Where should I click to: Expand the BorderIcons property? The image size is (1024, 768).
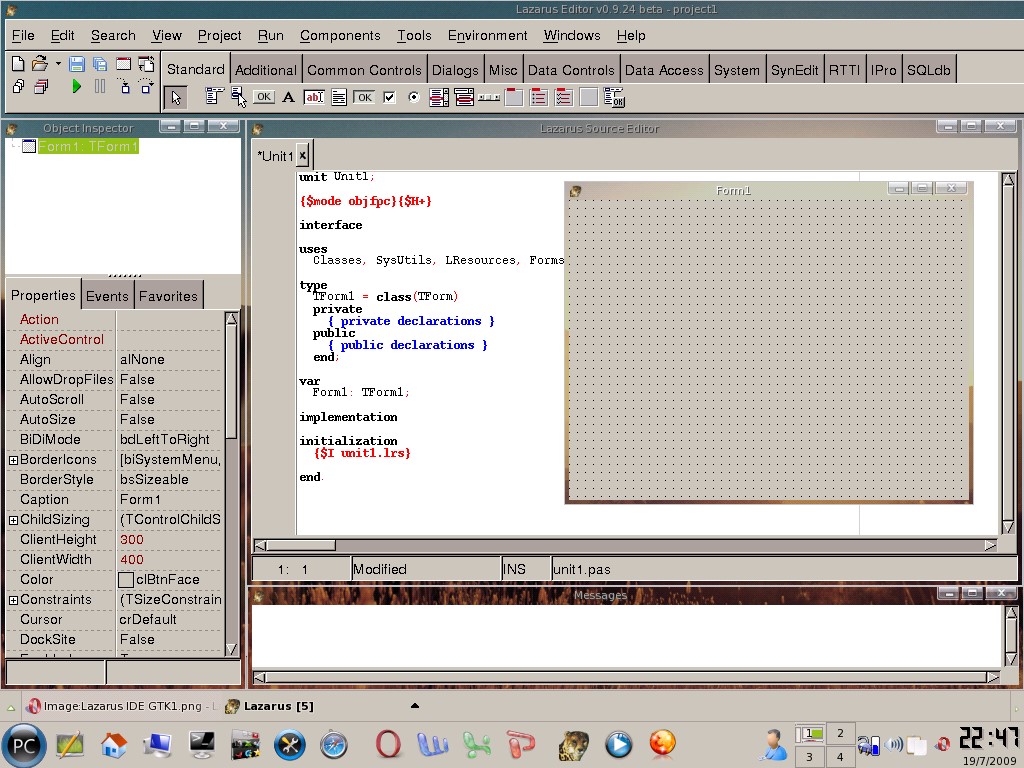point(13,460)
